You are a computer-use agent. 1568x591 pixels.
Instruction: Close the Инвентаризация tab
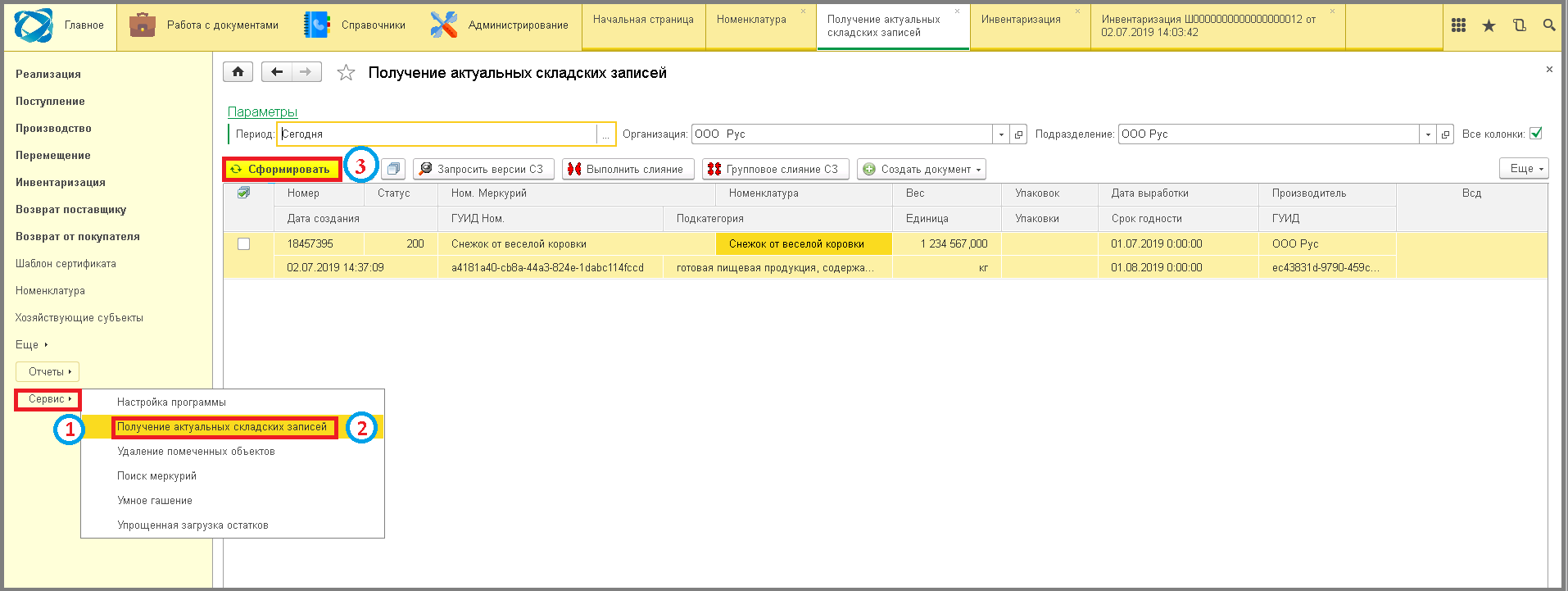[1077, 11]
